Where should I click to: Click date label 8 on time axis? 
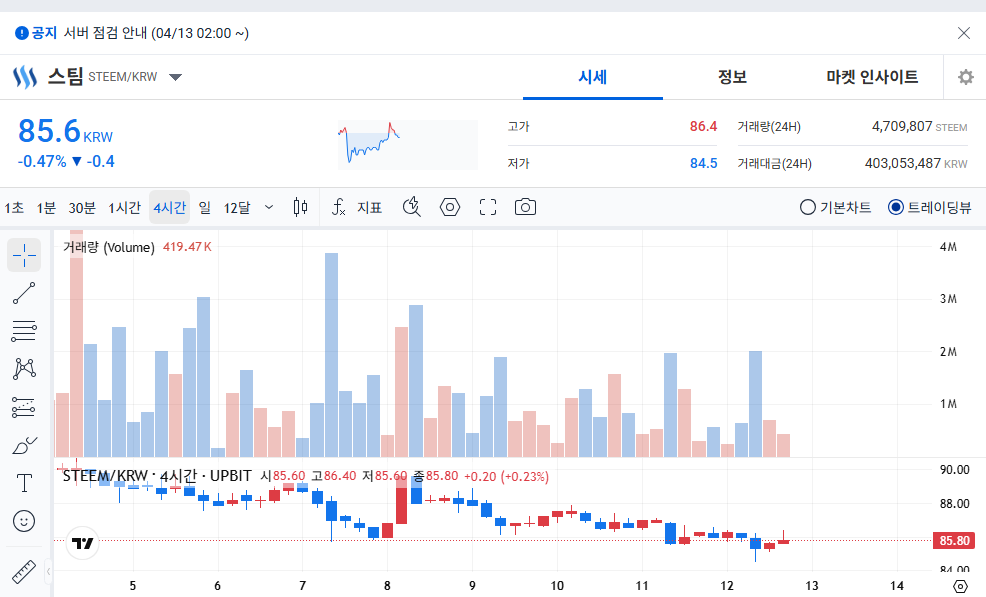[x=387, y=586]
